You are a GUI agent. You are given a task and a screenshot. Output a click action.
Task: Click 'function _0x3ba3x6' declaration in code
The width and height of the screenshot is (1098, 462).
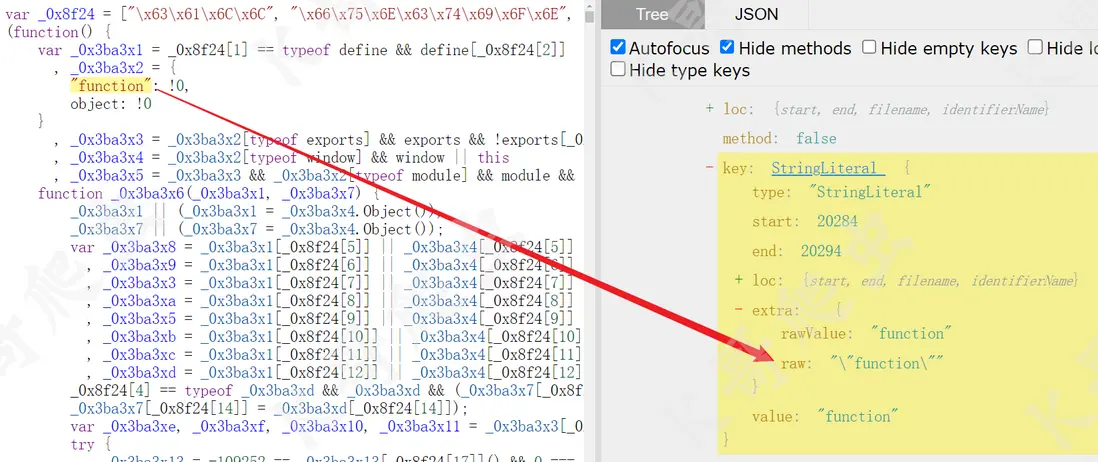point(208,193)
